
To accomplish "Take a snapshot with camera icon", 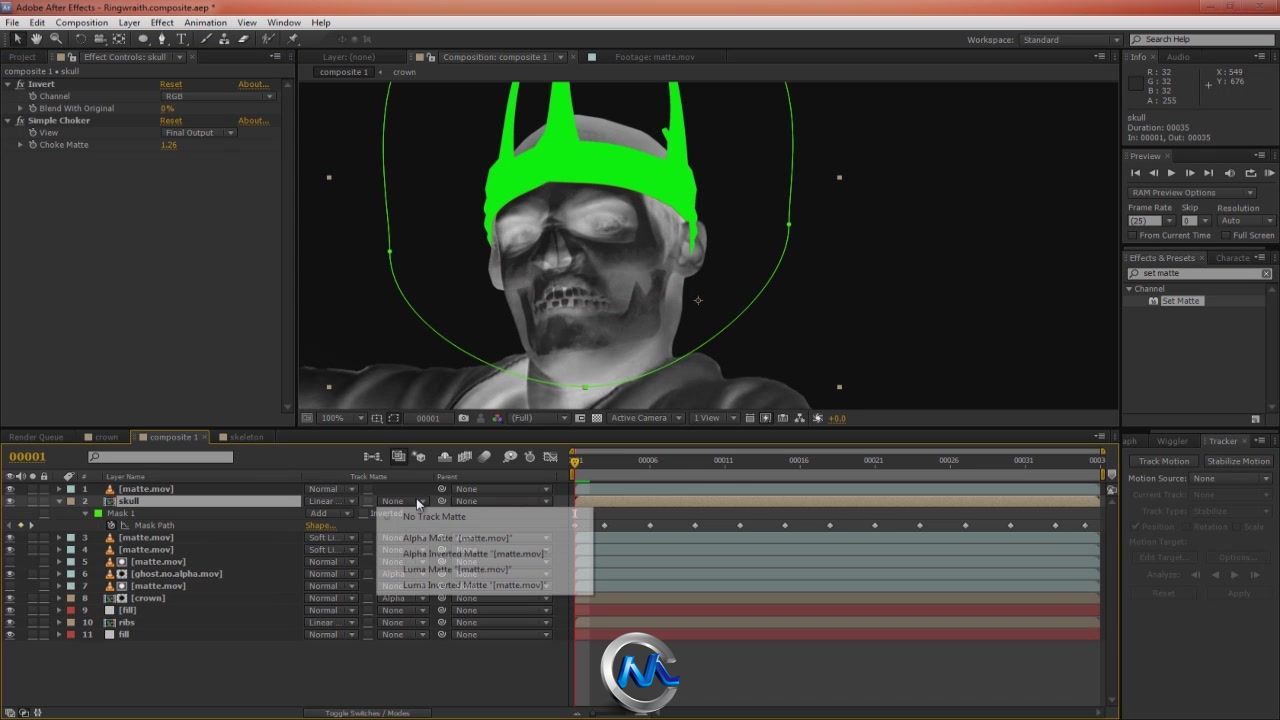I will point(463,418).
